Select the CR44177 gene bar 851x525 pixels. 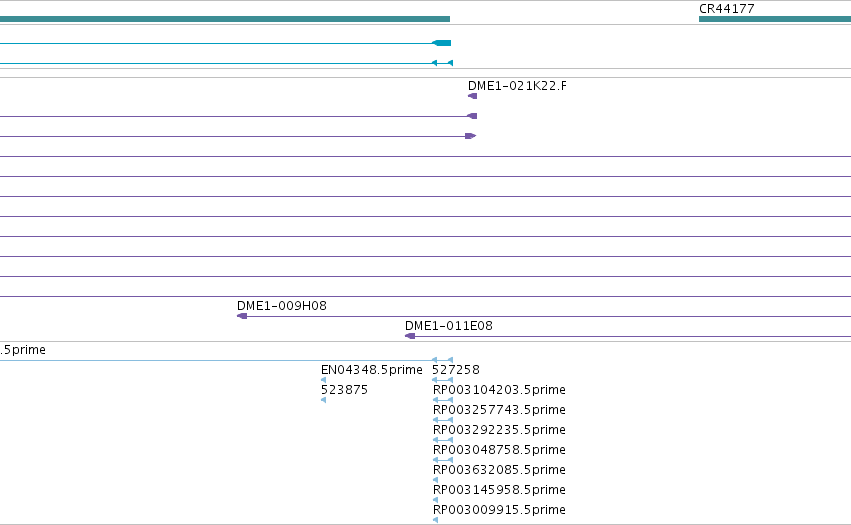[x=775, y=19]
